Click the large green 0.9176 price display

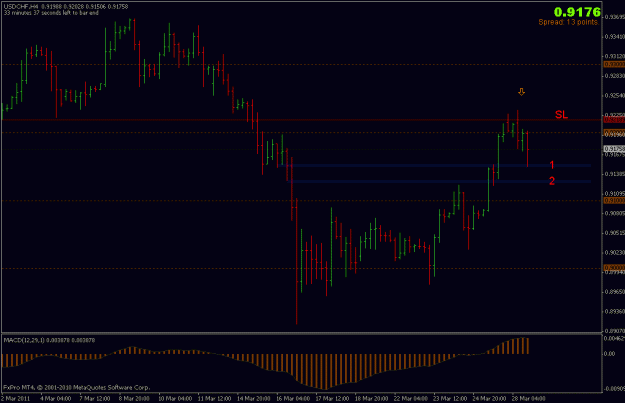pos(577,12)
